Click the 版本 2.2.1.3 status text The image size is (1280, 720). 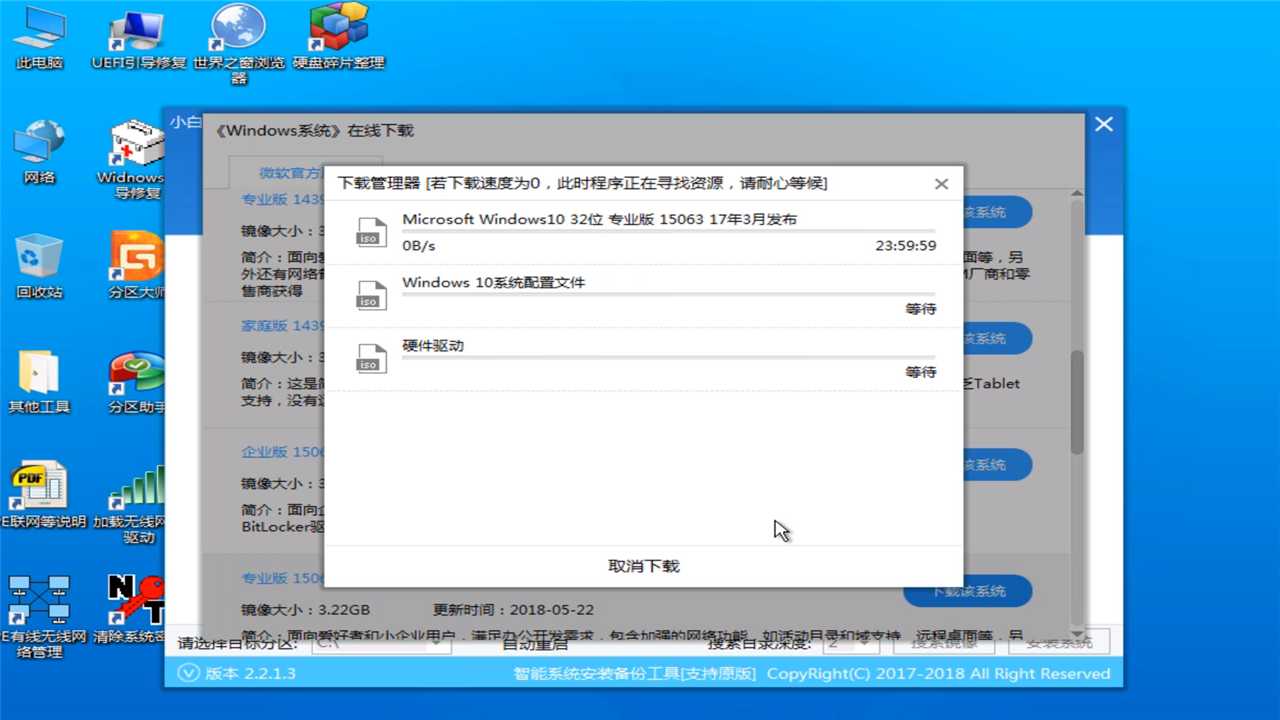tap(250, 674)
